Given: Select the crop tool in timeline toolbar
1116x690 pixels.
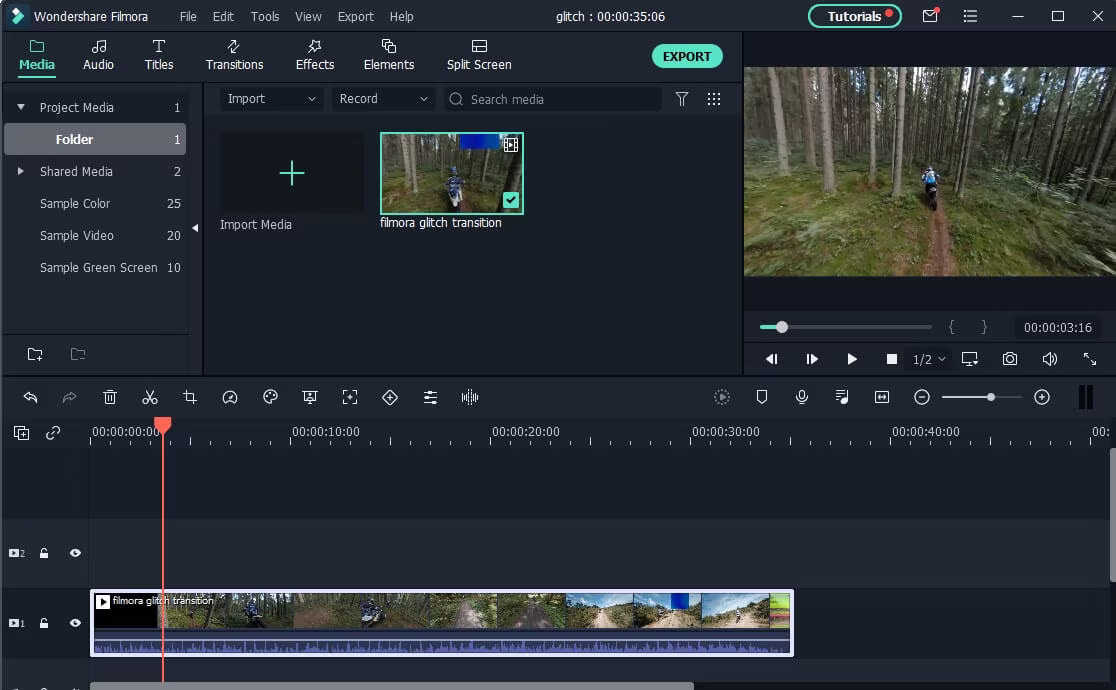Looking at the screenshot, I should click(x=190, y=397).
